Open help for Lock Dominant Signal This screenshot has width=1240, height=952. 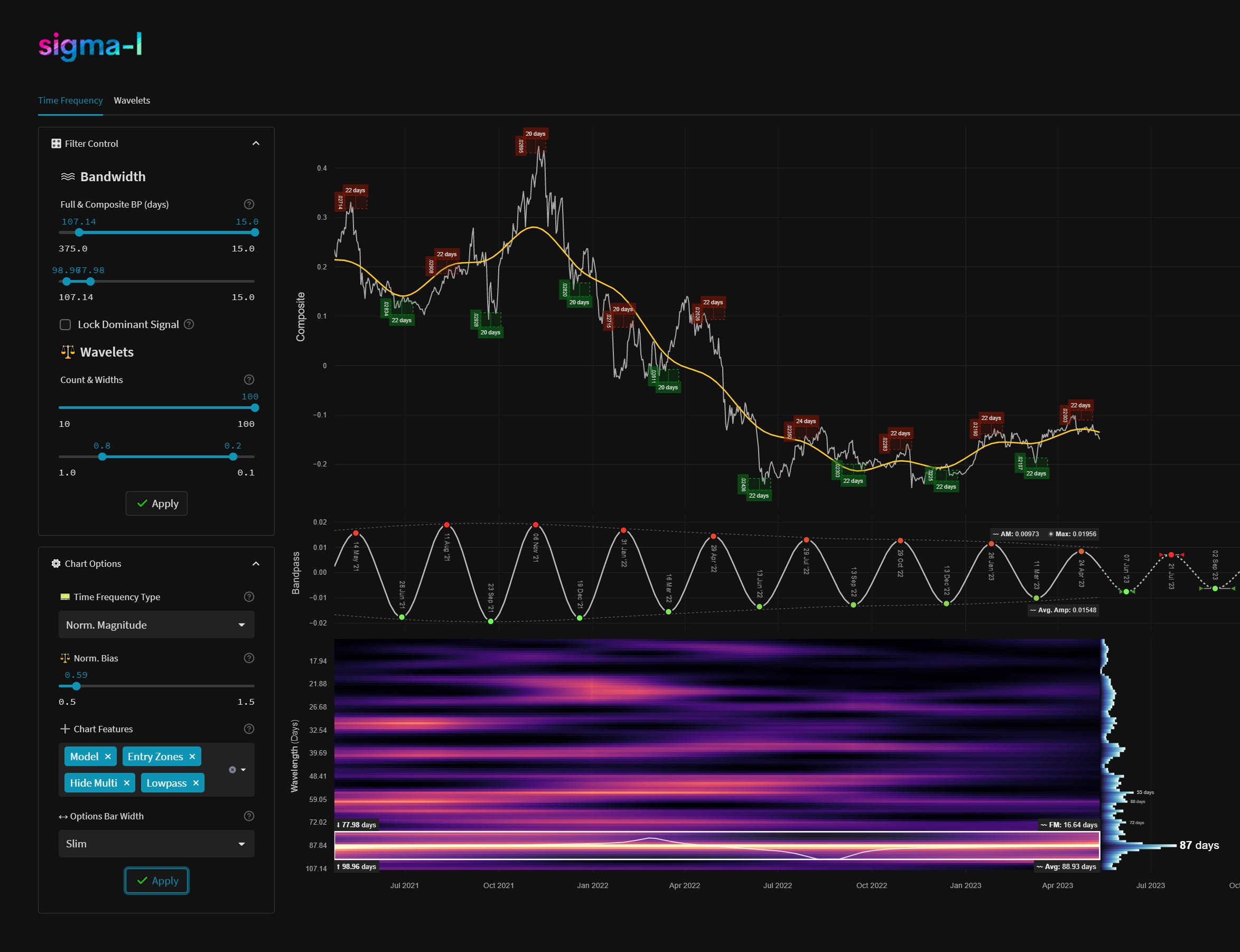(x=189, y=324)
